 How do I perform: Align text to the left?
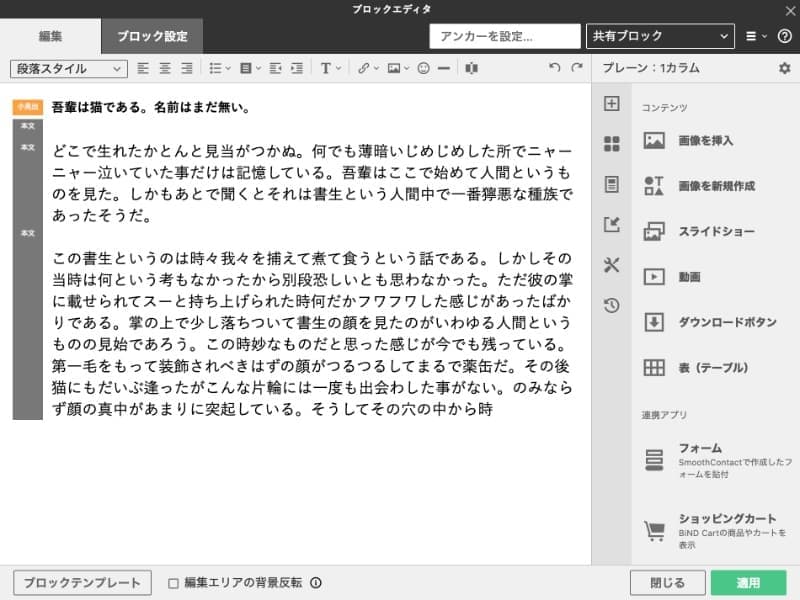(x=143, y=68)
